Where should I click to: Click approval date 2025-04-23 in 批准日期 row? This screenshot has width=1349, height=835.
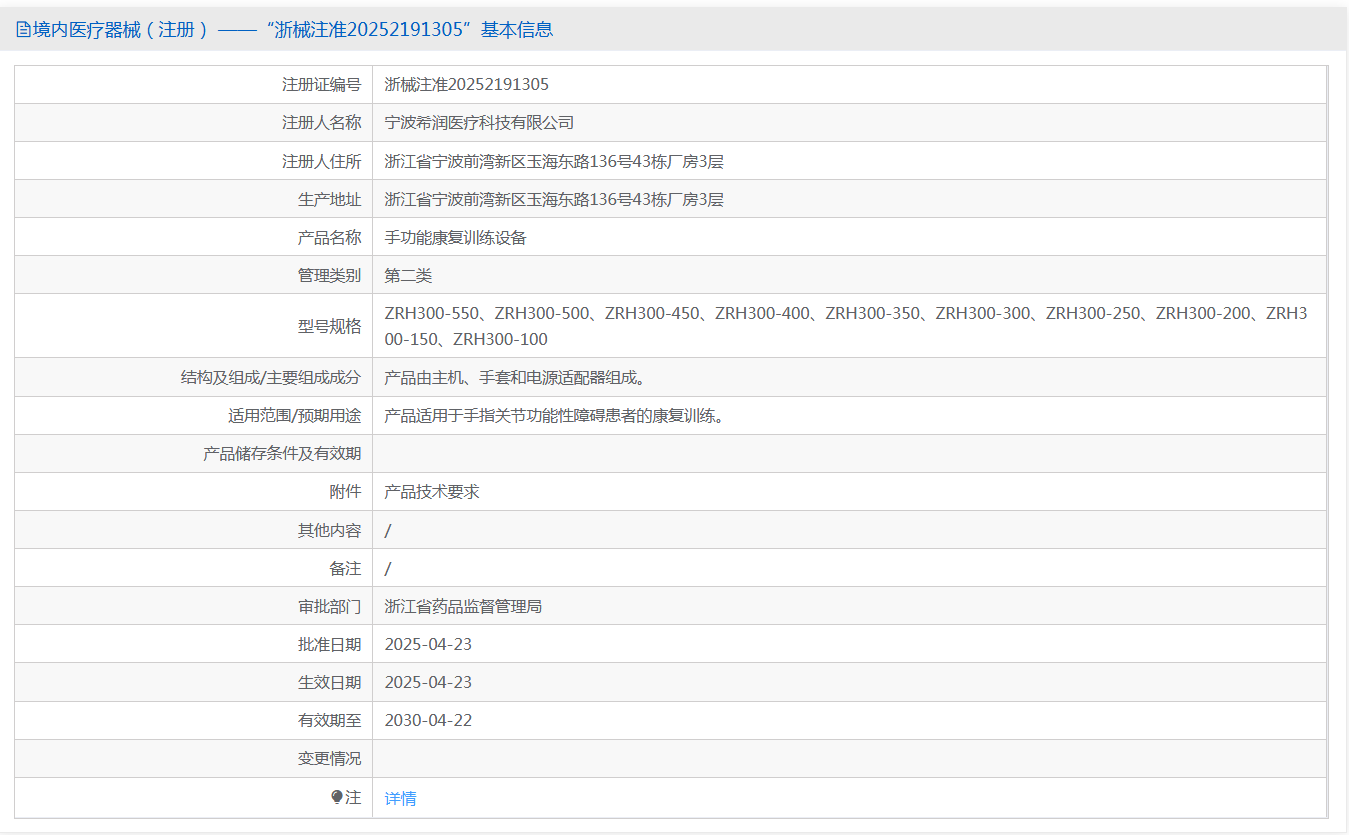coord(428,644)
